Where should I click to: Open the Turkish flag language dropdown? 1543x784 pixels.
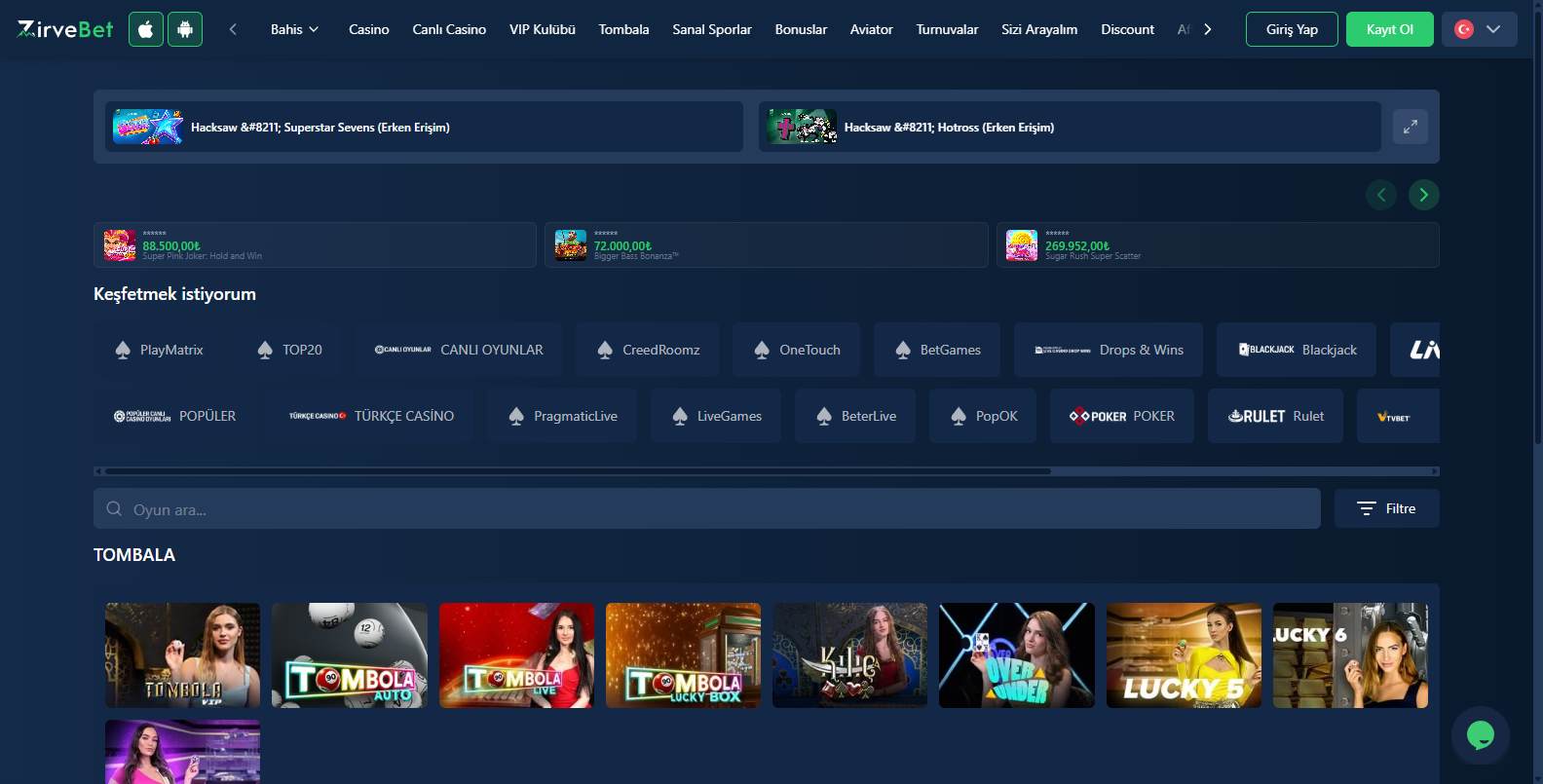pyautogui.click(x=1479, y=29)
